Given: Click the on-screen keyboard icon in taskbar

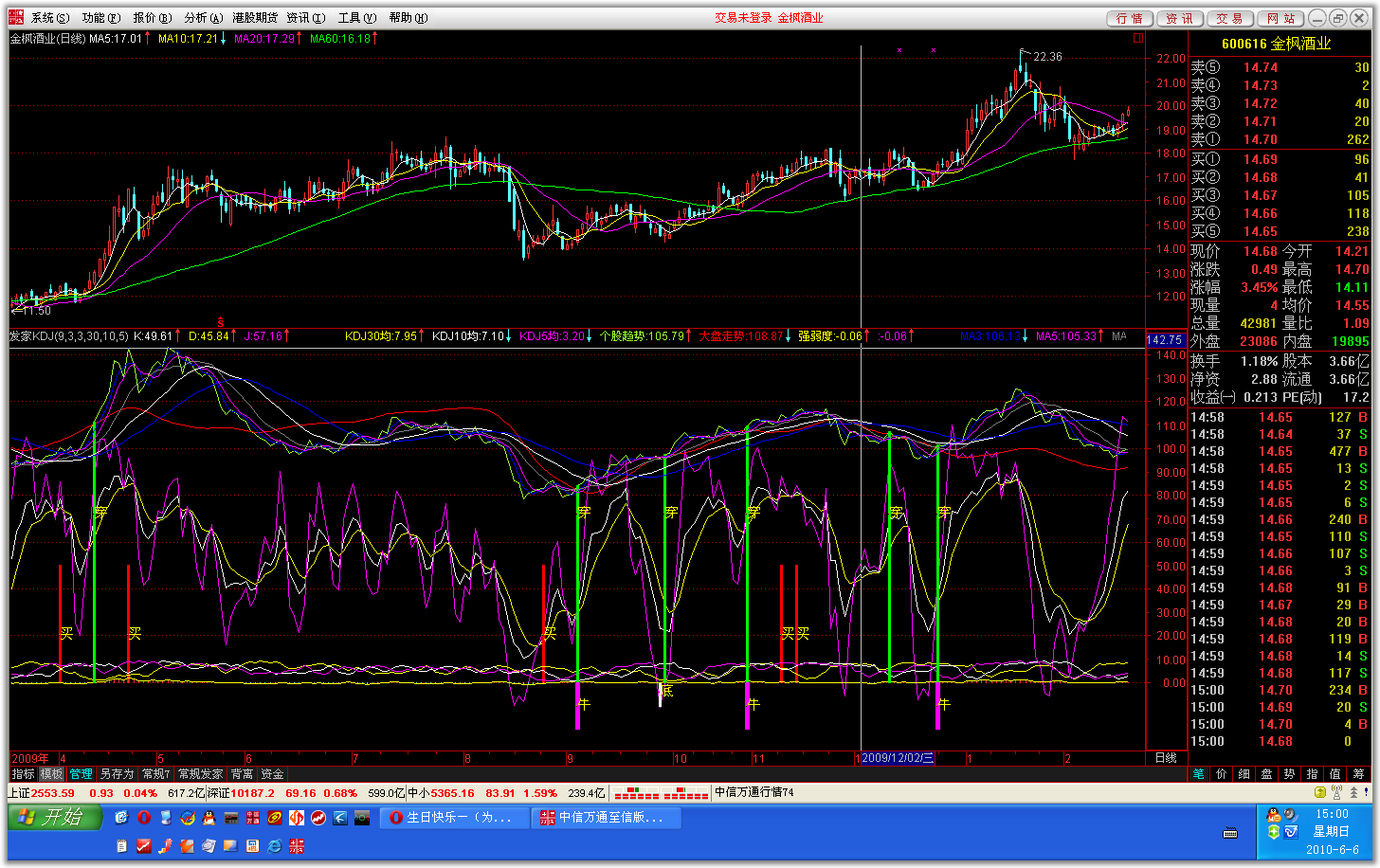Looking at the screenshot, I should (1230, 833).
